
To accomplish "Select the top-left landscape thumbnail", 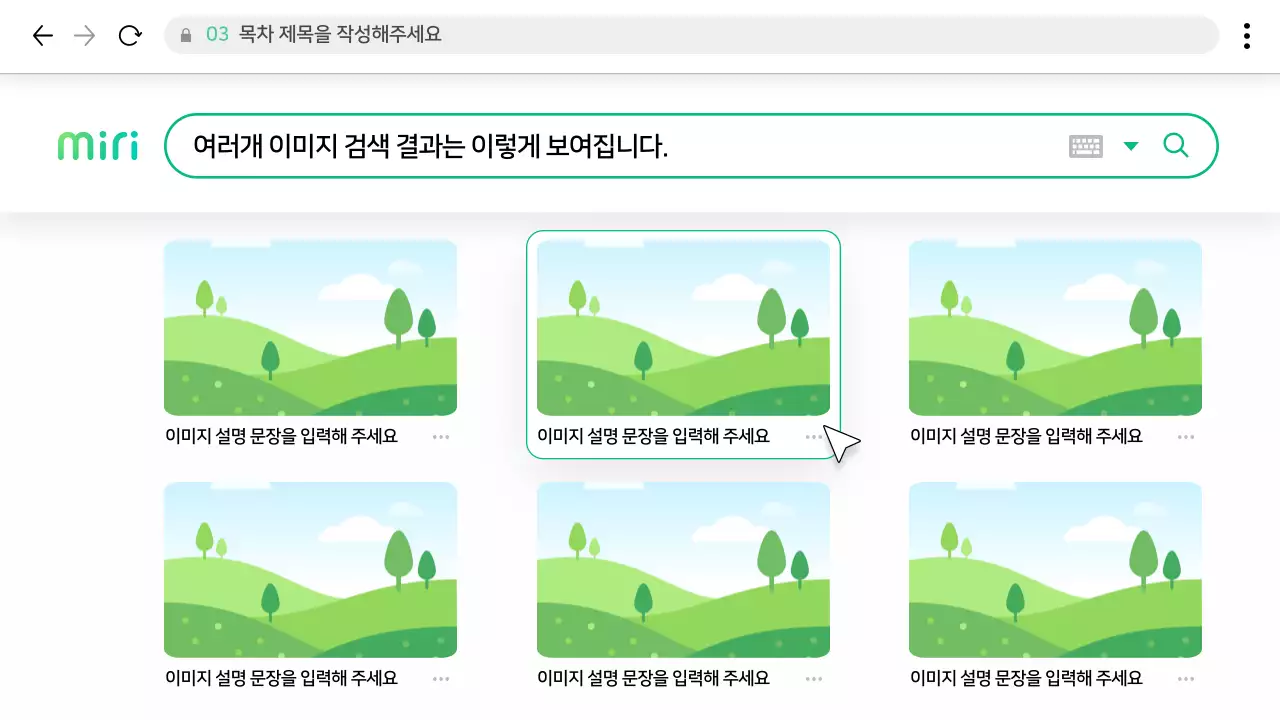I will click(x=310, y=327).
